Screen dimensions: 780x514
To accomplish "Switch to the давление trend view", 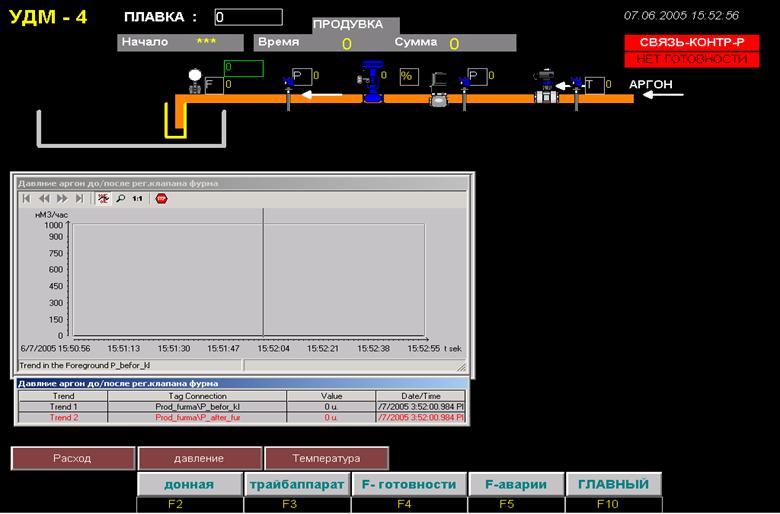I will pyautogui.click(x=199, y=458).
